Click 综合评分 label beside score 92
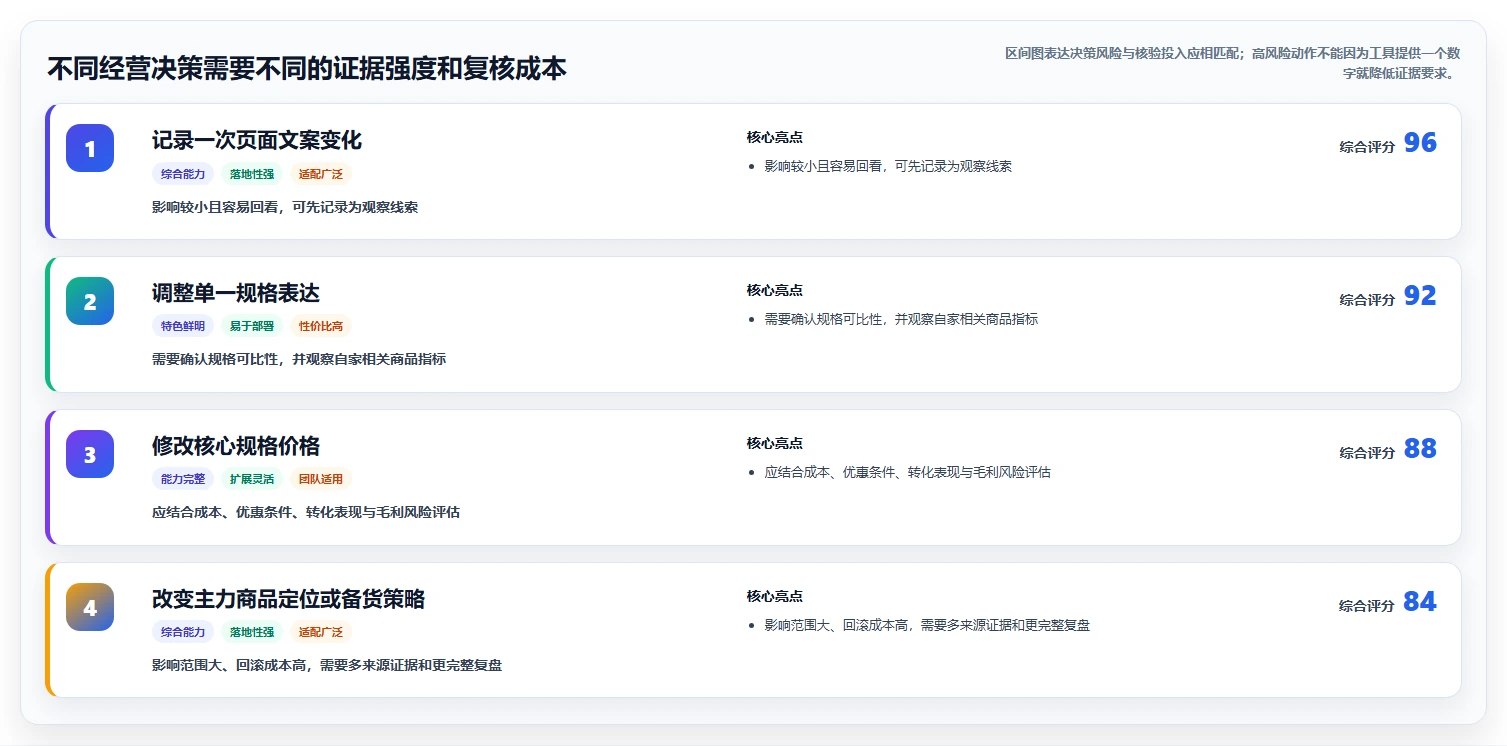The image size is (1507, 746). coord(1367,300)
